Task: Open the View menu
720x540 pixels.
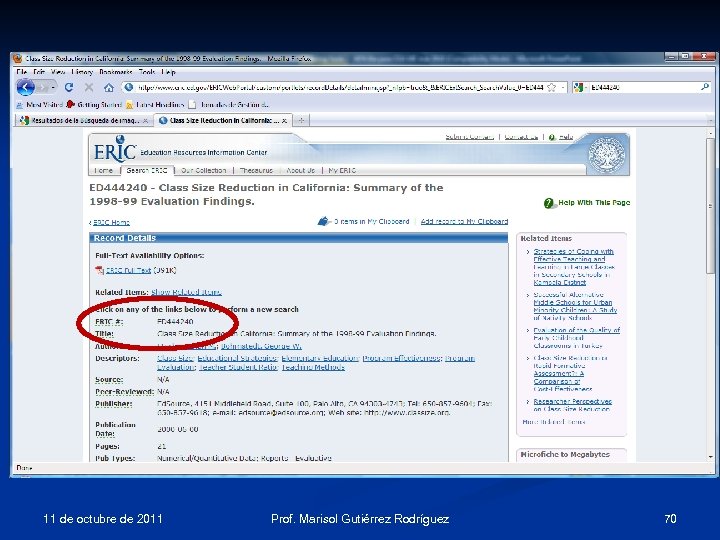Action: pos(58,72)
